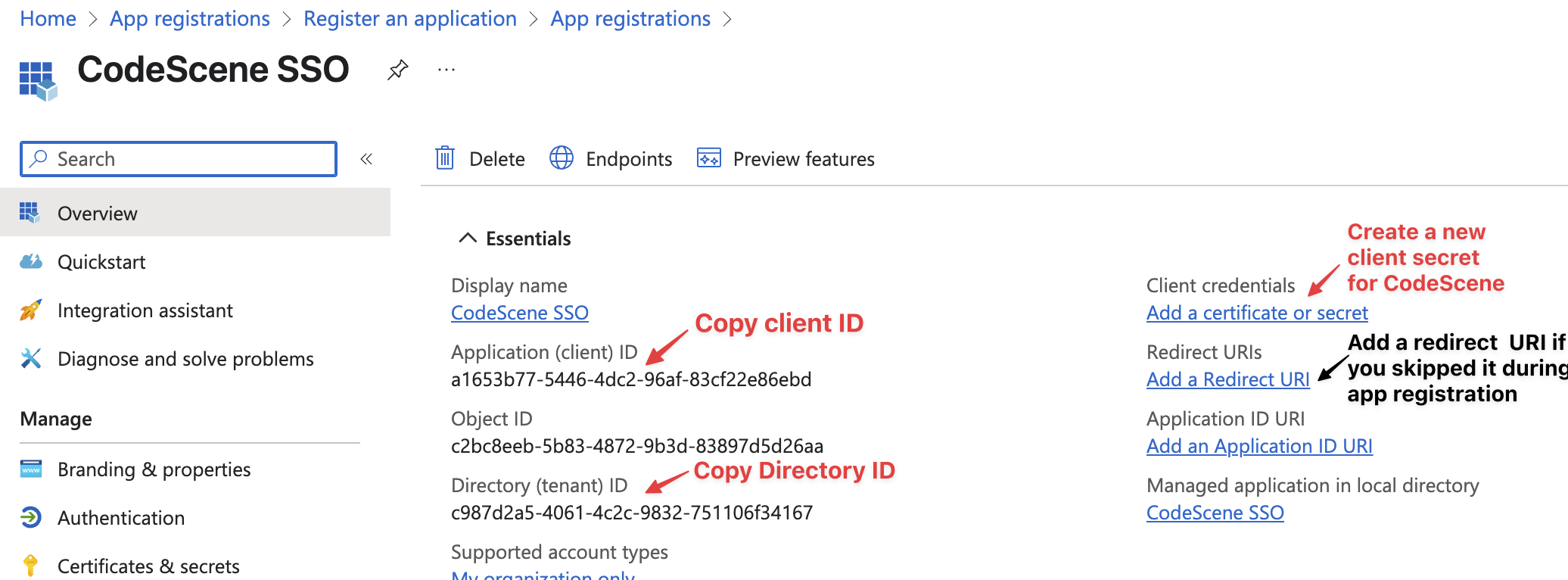Click Add a certificate or secret
Image resolution: width=1568 pixels, height=580 pixels.
click(1257, 313)
